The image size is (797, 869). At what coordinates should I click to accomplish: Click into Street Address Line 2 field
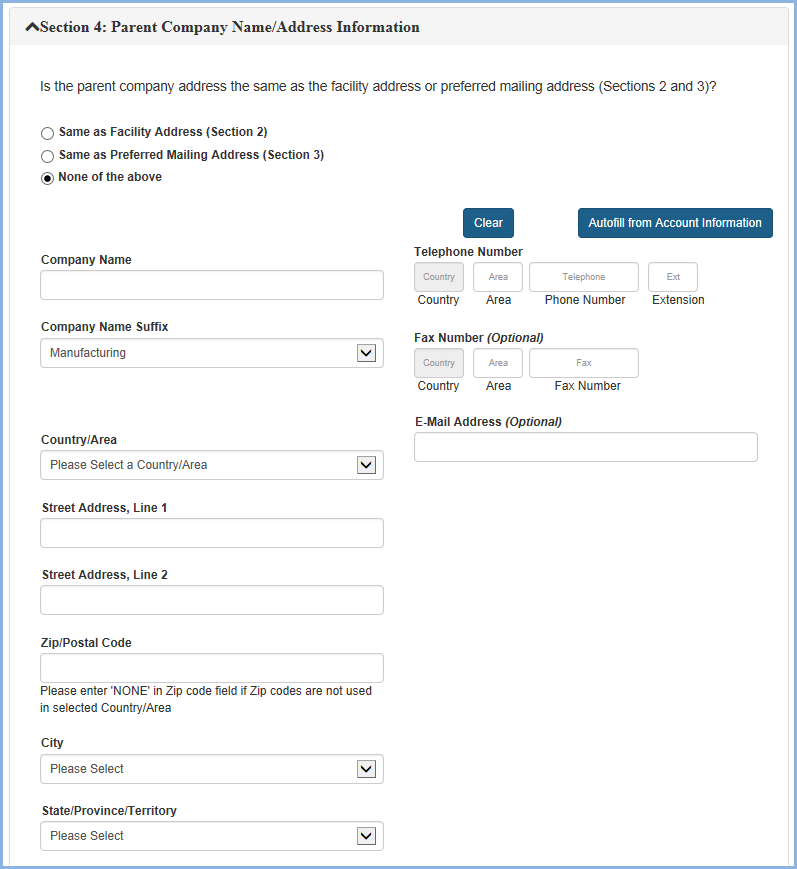[x=211, y=600]
